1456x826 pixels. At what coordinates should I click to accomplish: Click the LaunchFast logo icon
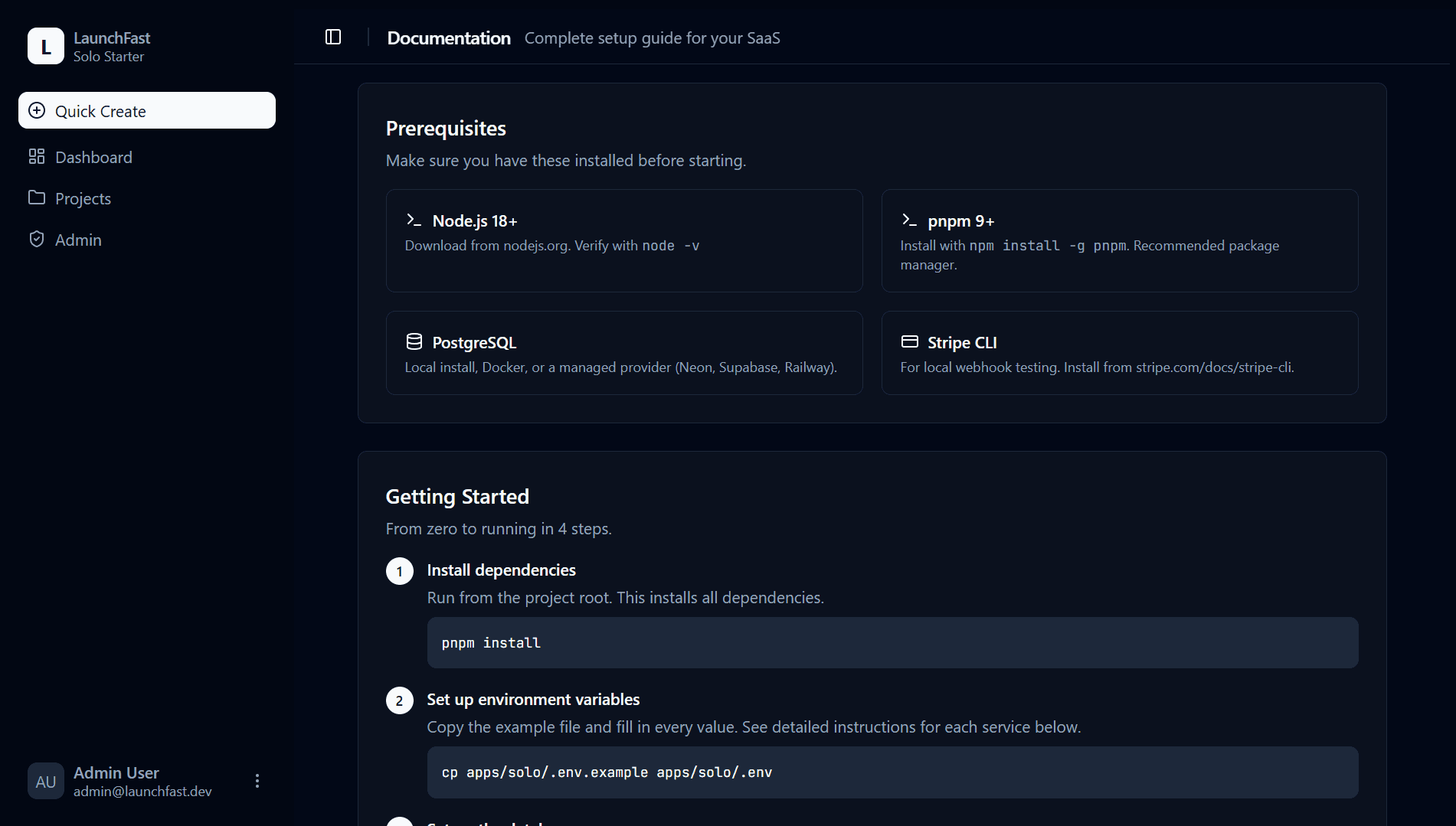(x=46, y=45)
